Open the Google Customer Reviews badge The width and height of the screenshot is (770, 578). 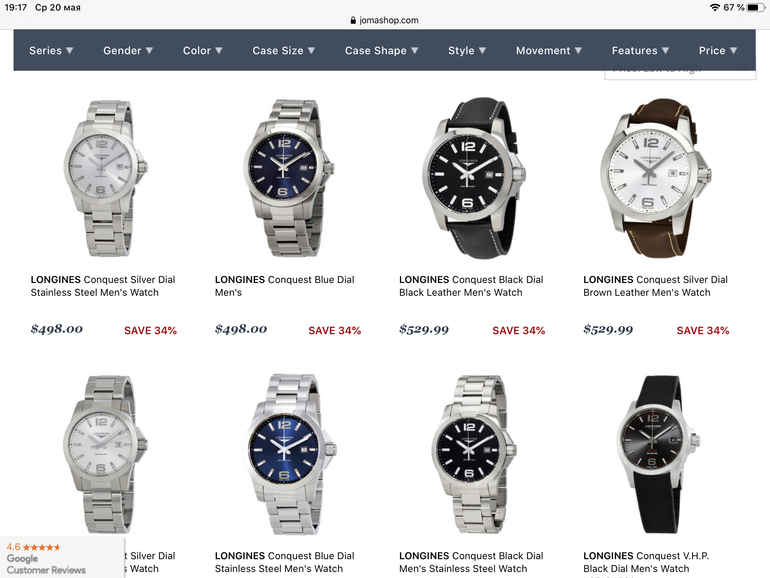(x=61, y=557)
